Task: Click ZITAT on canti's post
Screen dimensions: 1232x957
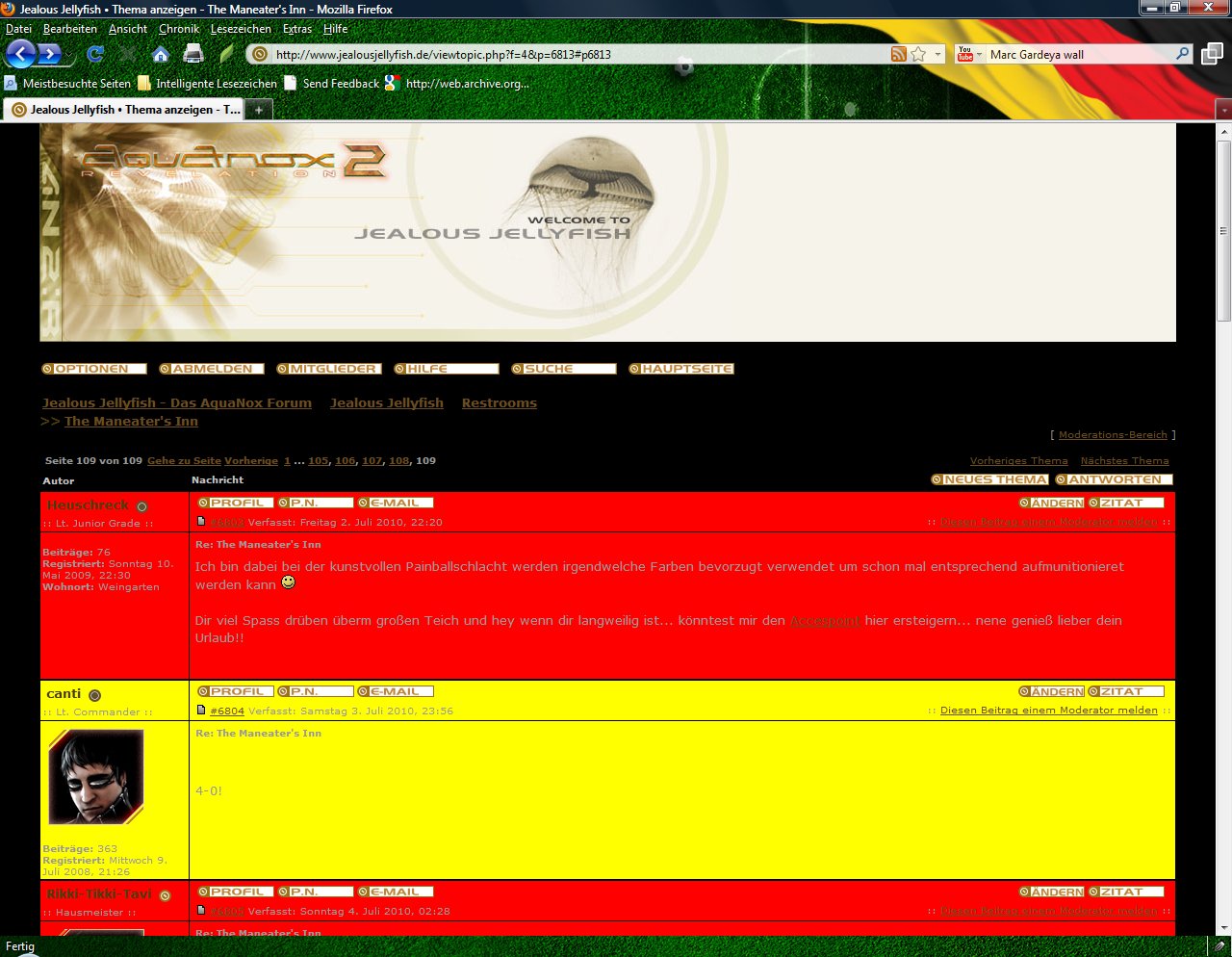Action: pos(1125,691)
